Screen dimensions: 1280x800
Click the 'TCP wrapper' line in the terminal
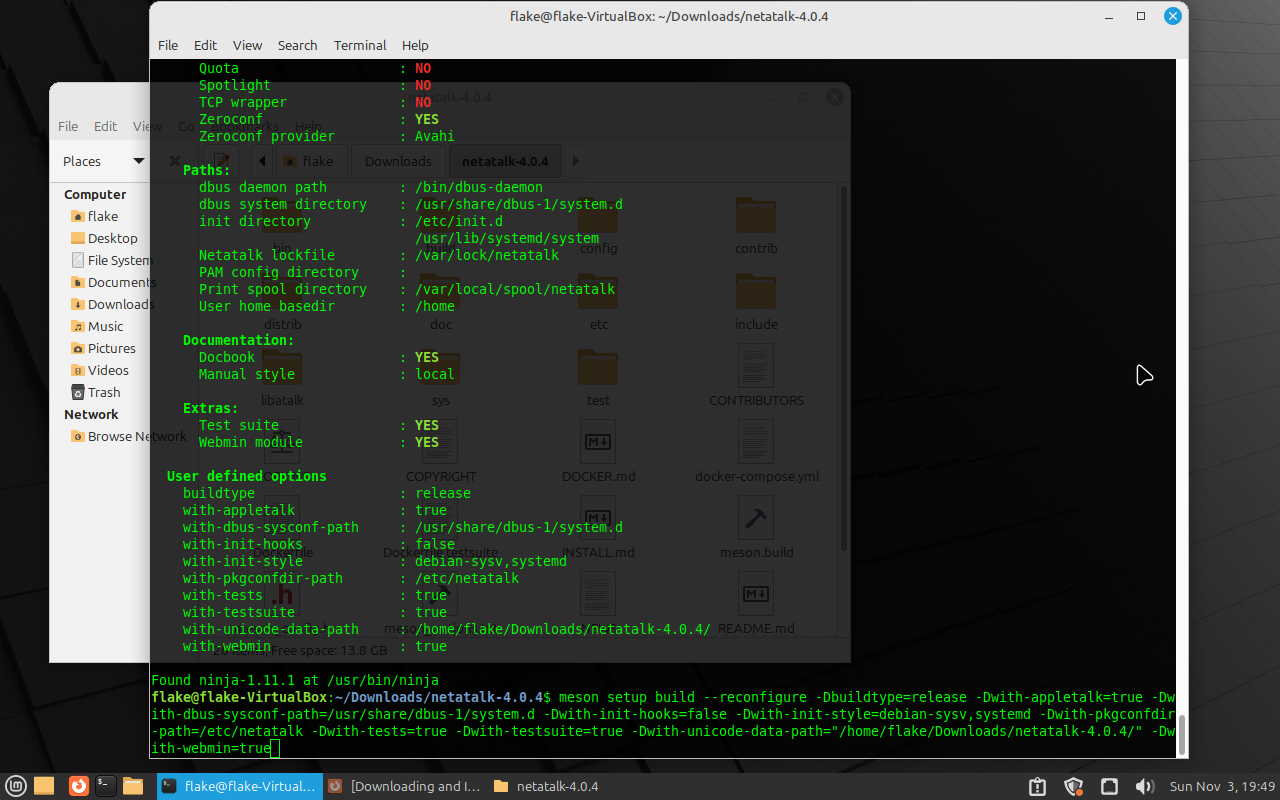coord(315,102)
